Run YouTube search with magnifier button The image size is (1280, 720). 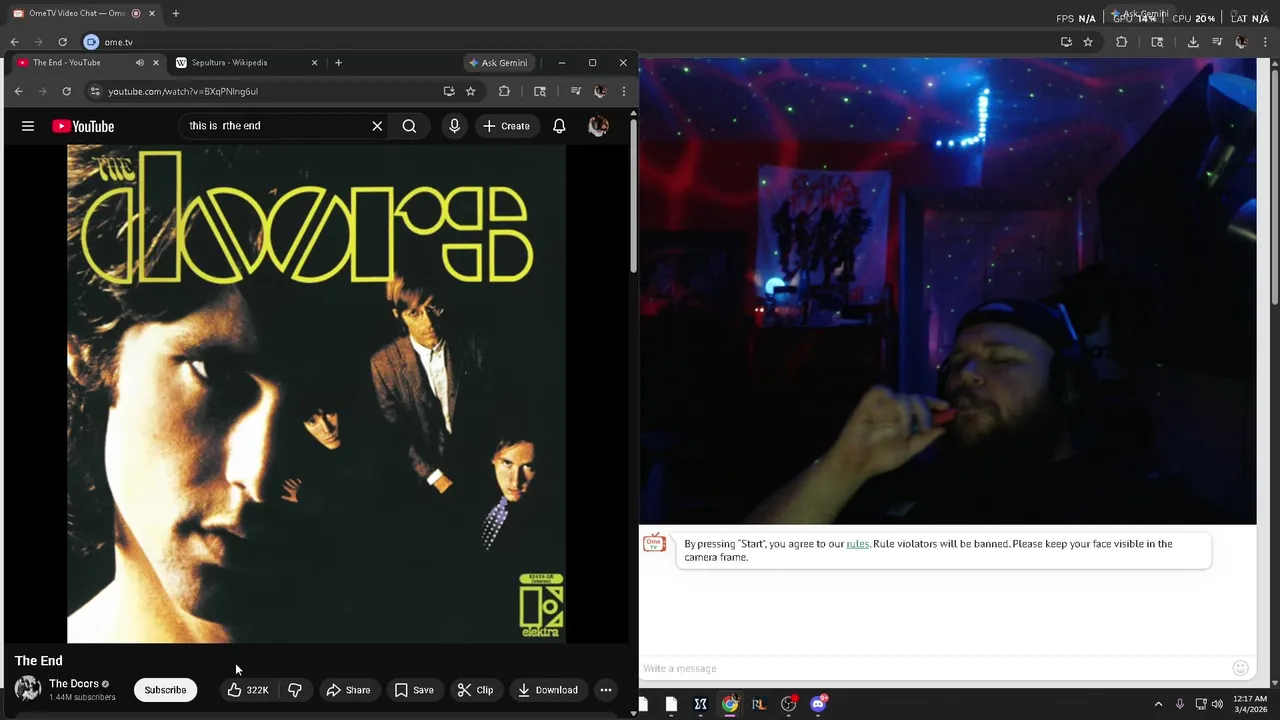point(409,126)
